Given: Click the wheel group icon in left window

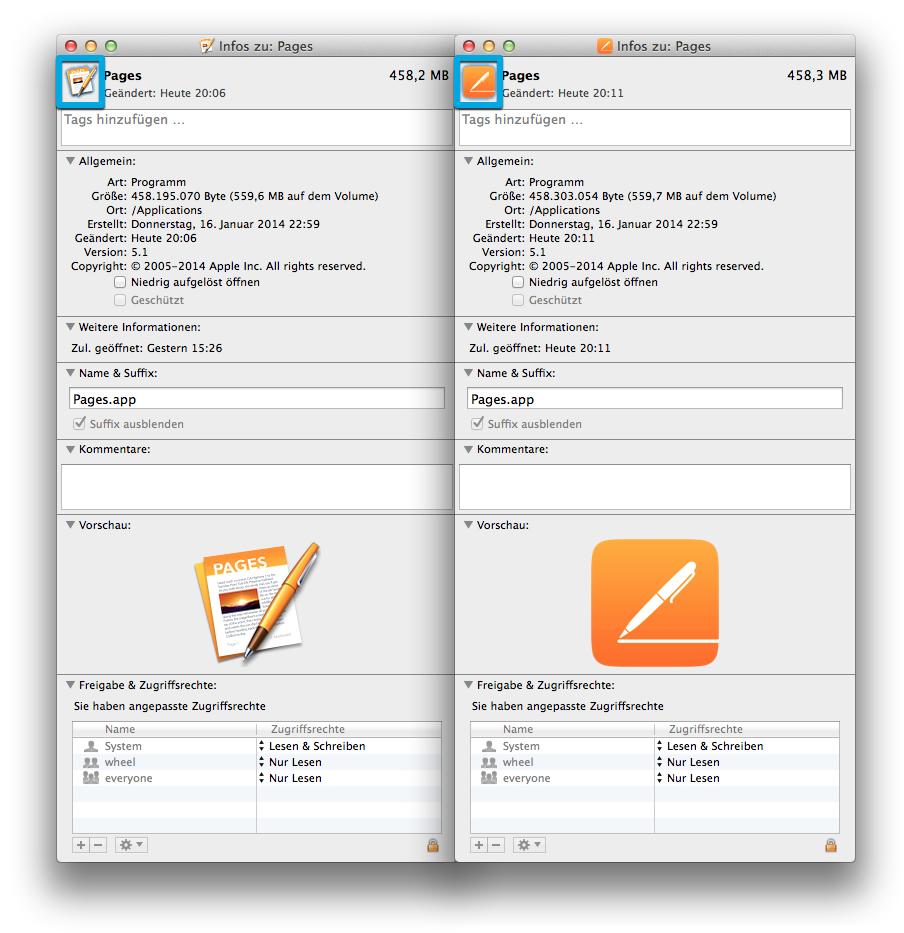Looking at the screenshot, I should tap(91, 762).
